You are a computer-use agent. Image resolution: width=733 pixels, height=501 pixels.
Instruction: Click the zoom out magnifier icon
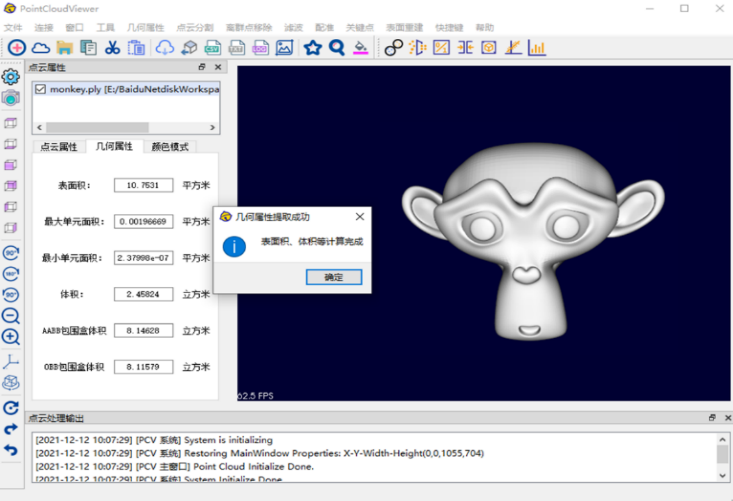pos(11,316)
